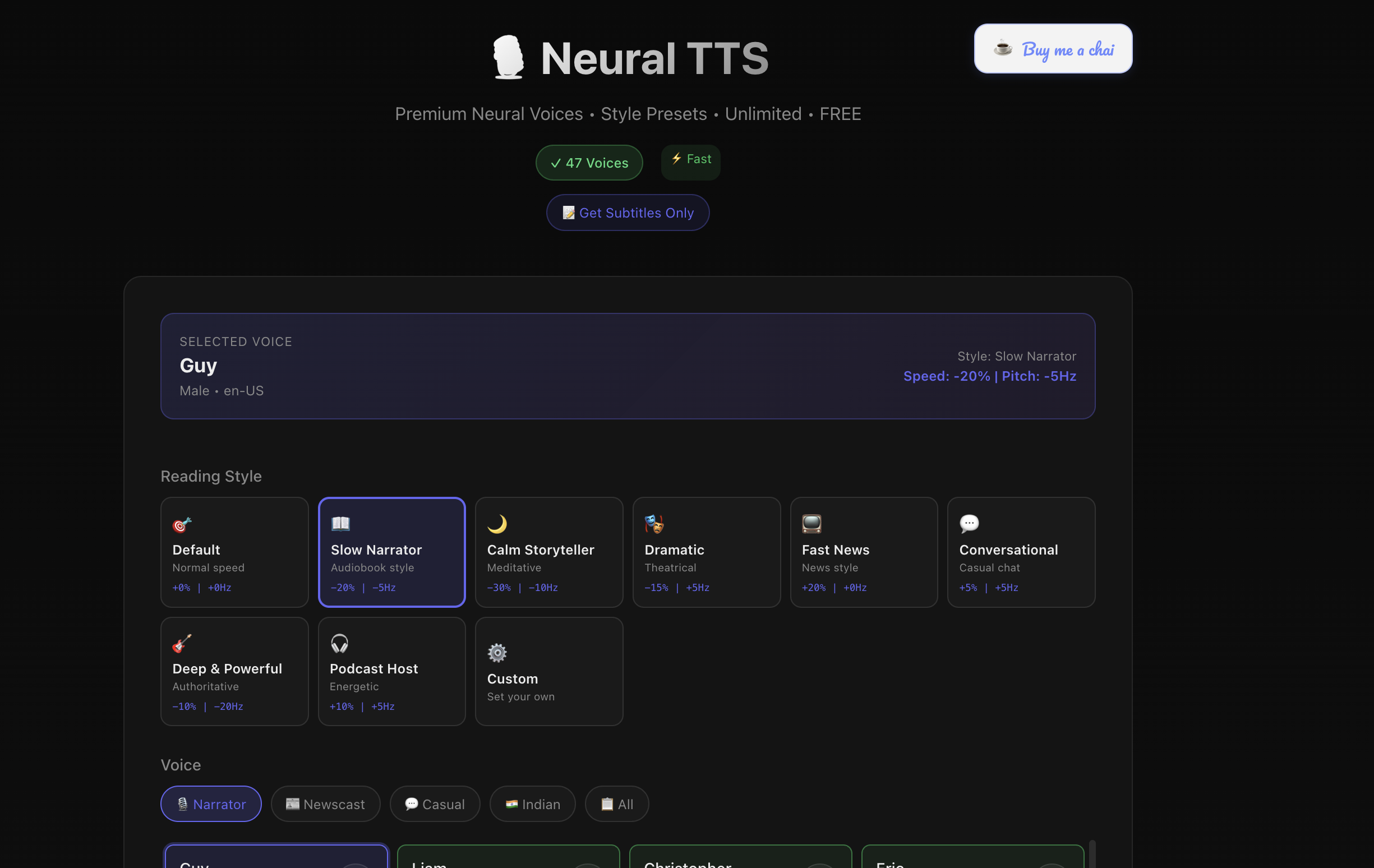Screen dimensions: 1374x868
Task: Click the Dramatic theater masks icon
Action: 654,522
